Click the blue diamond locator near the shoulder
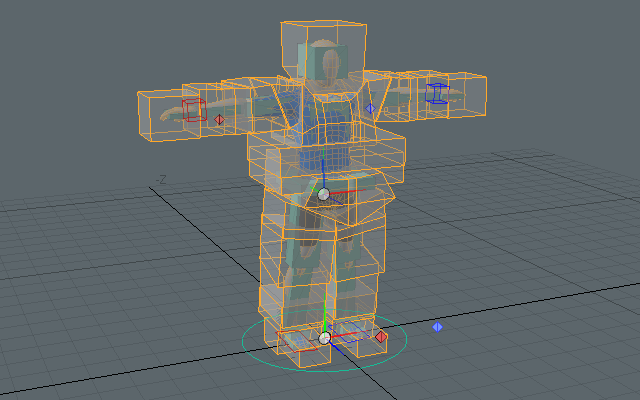640x400 pixels. 370,107
